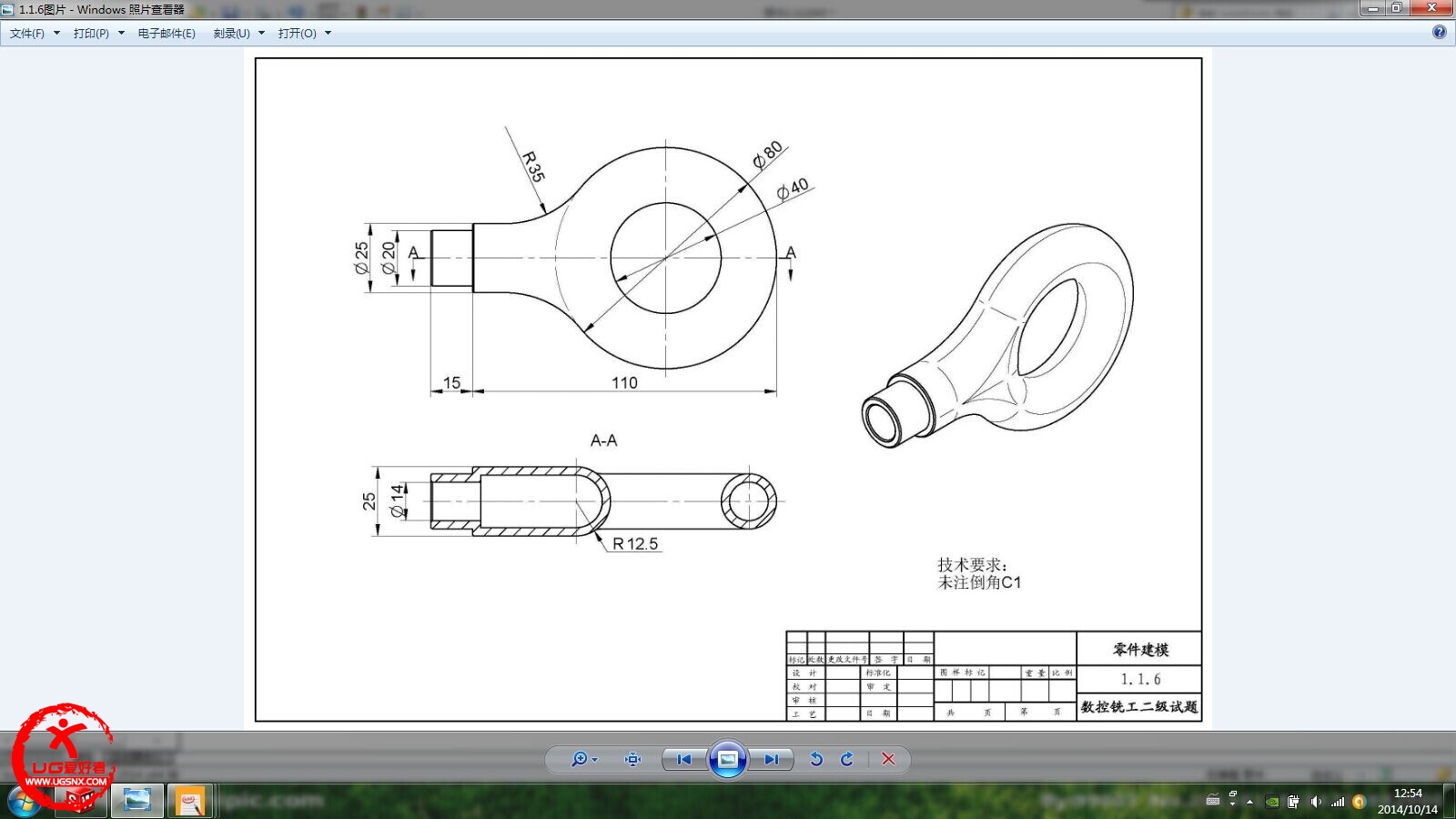Show hidden tray icons arrow
The image size is (1456, 819).
coord(1249,802)
